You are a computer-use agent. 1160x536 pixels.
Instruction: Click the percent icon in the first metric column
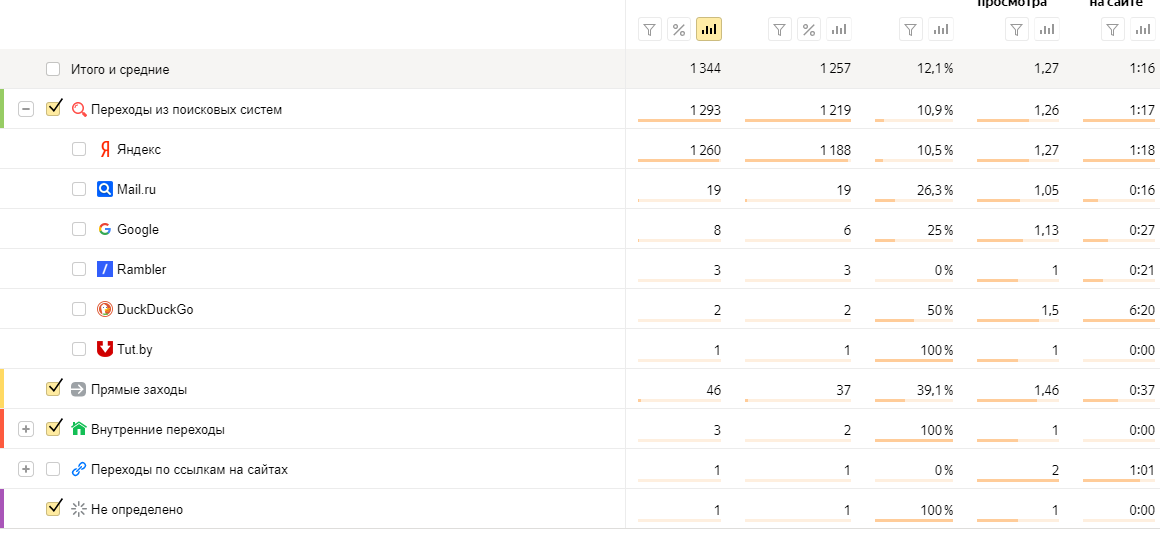pyautogui.click(x=679, y=30)
